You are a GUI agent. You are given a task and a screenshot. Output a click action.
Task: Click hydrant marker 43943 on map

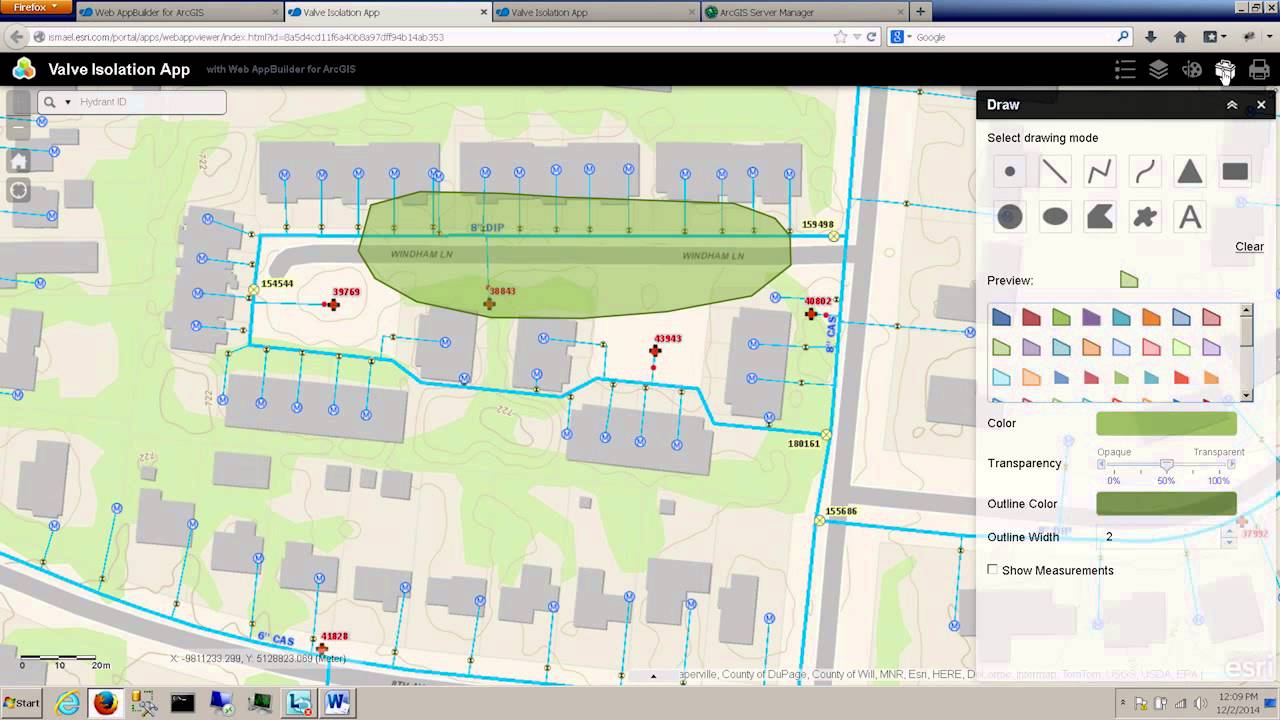tap(655, 351)
